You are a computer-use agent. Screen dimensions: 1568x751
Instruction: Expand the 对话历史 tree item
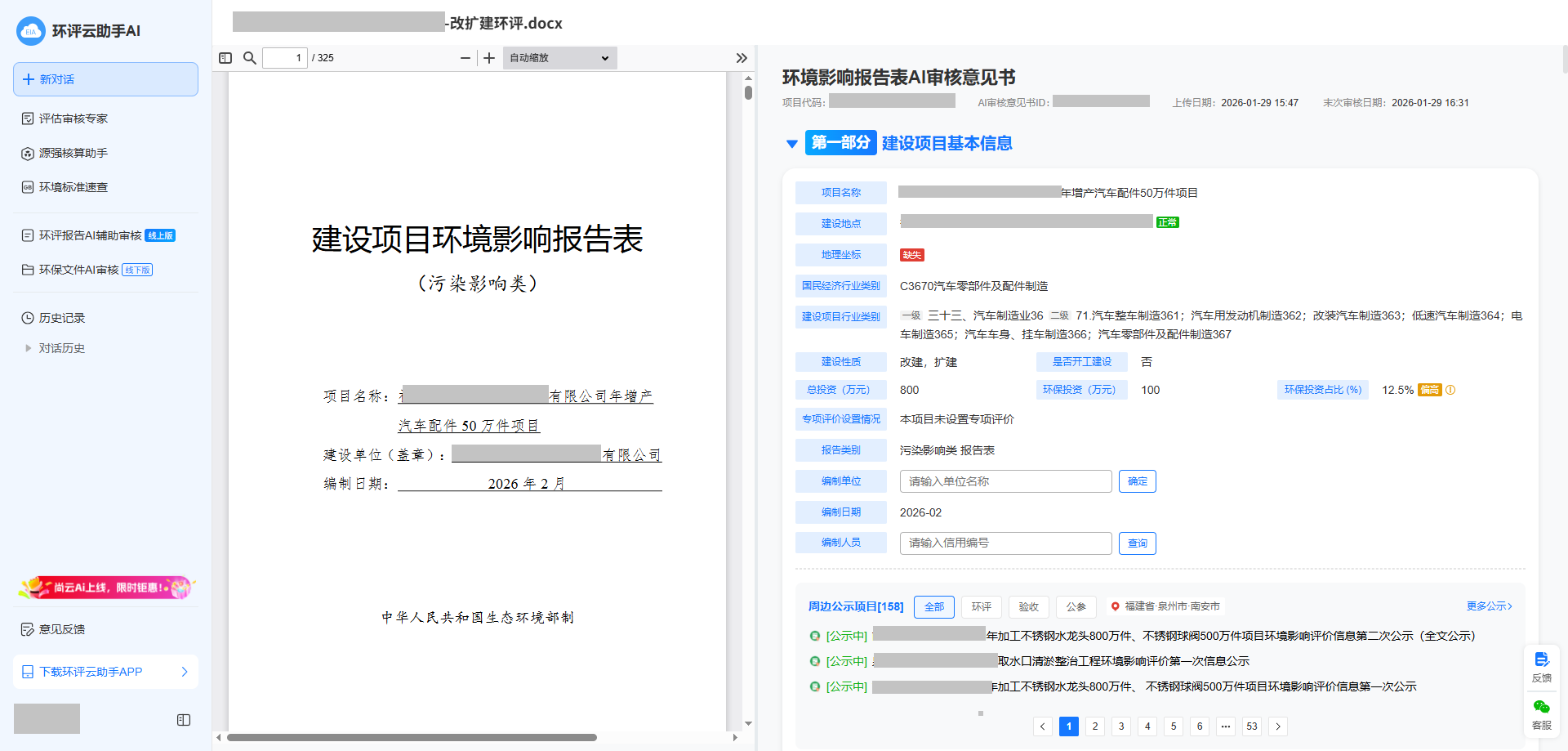coord(29,348)
